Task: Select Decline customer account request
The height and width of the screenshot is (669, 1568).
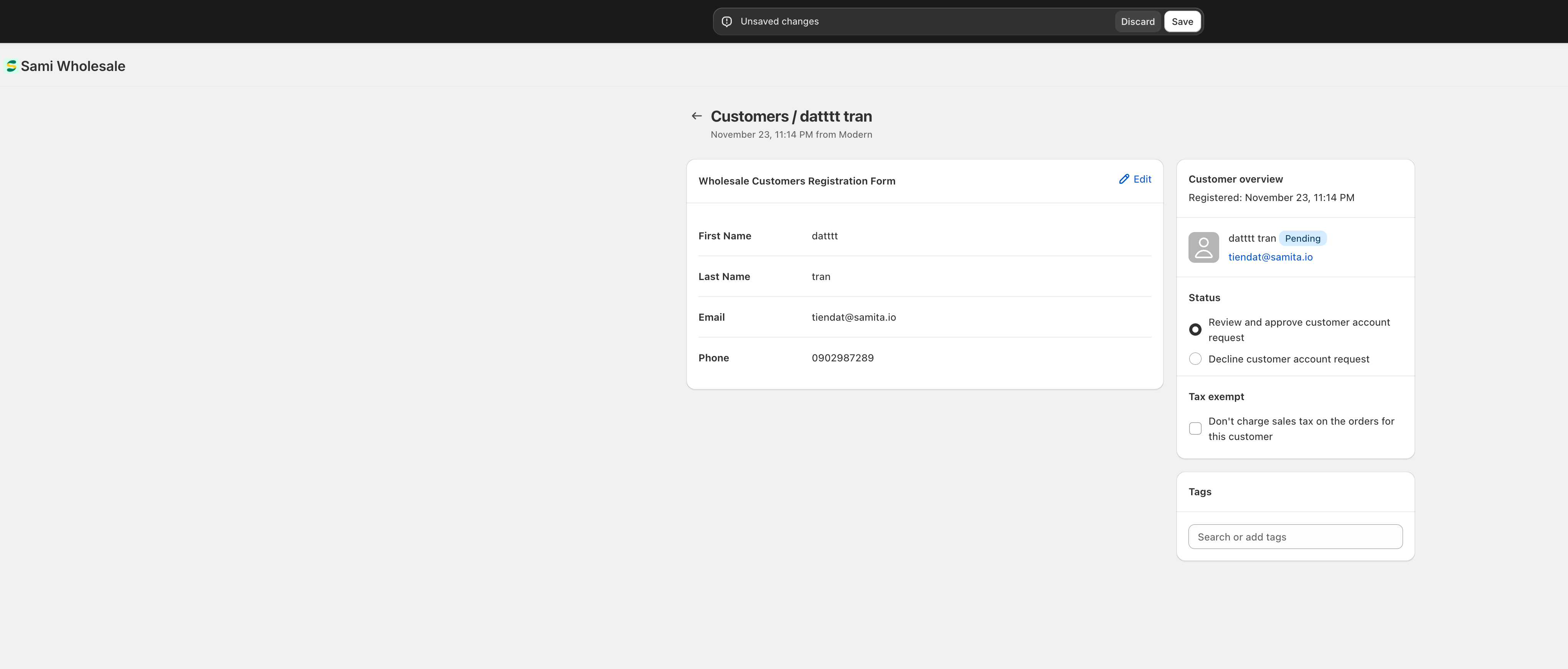Action: tap(1195, 359)
